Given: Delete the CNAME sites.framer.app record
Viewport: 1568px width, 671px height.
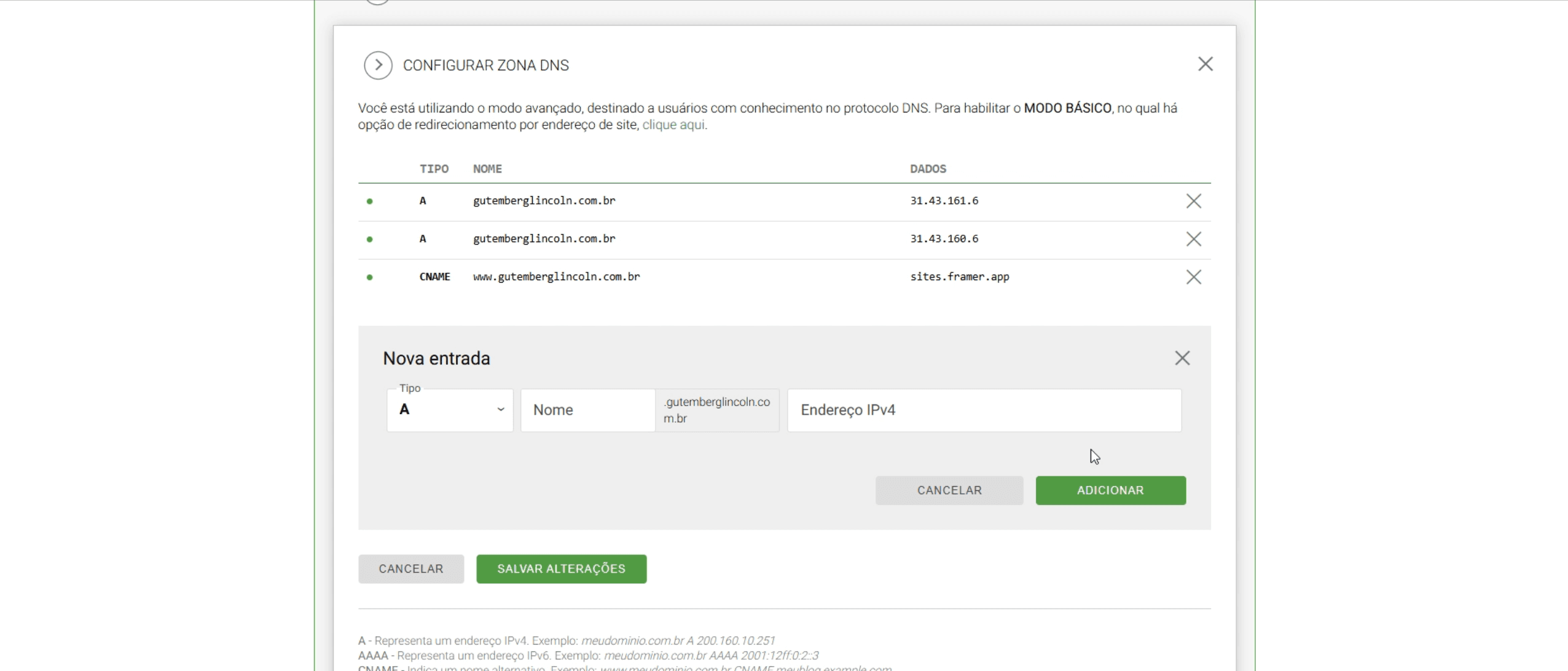Looking at the screenshot, I should point(1193,277).
